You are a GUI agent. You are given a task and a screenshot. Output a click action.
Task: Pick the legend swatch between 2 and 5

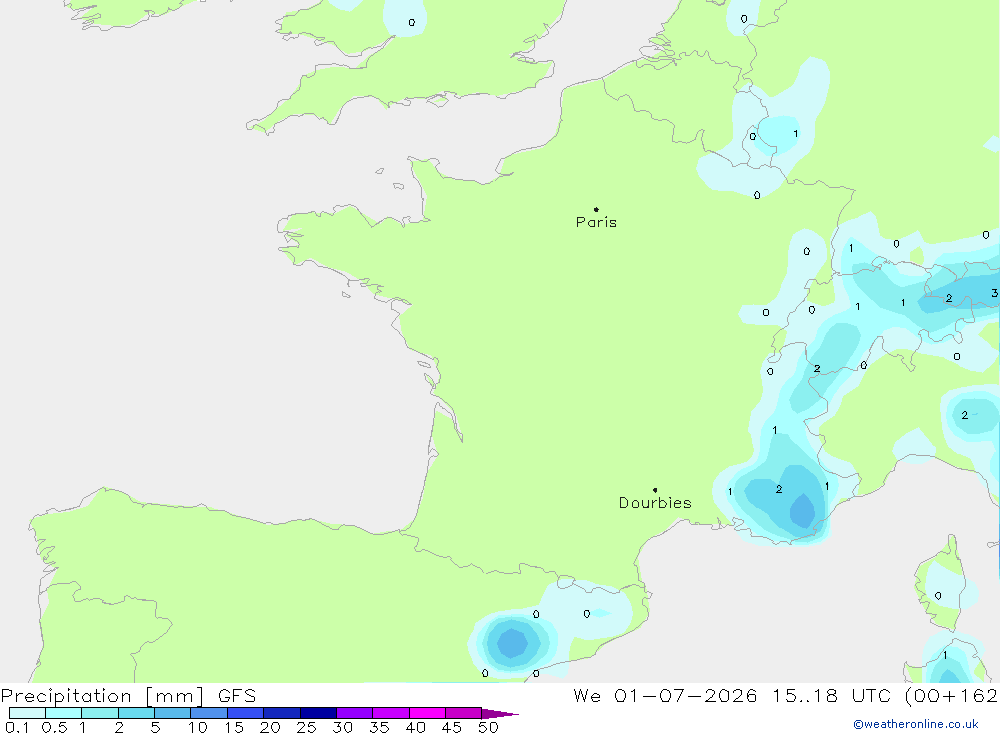[x=136, y=713]
